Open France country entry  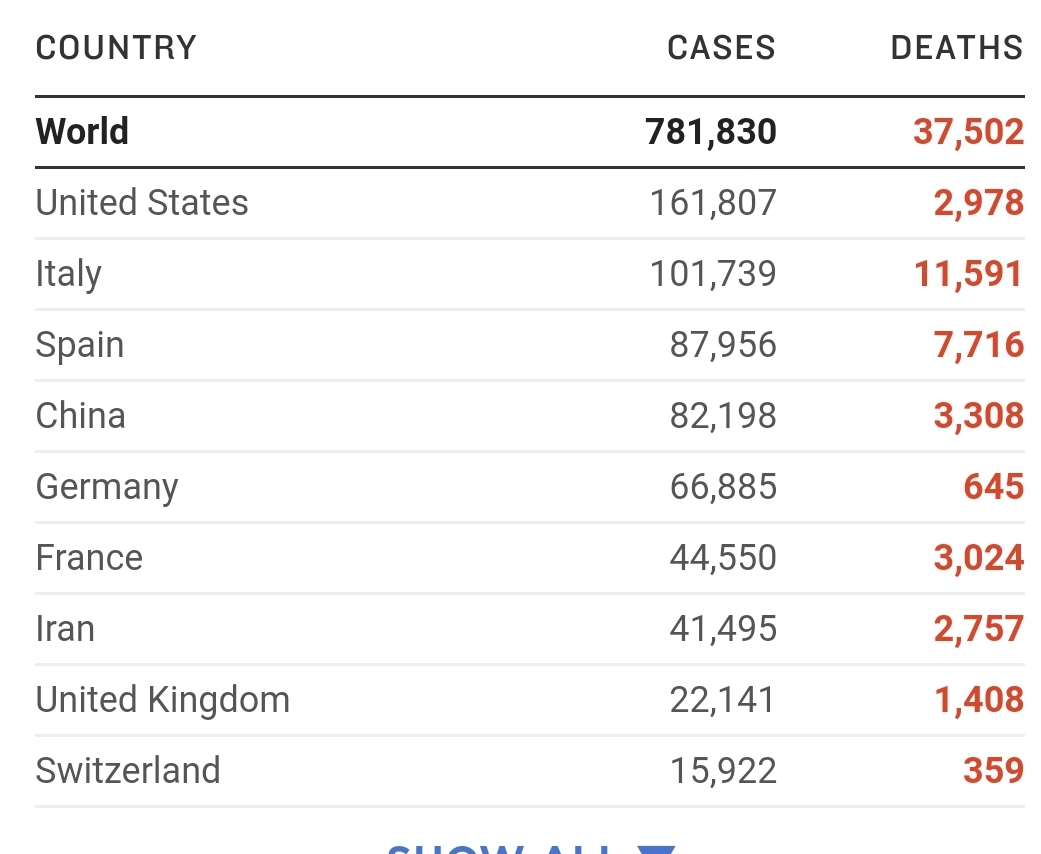tap(89, 558)
